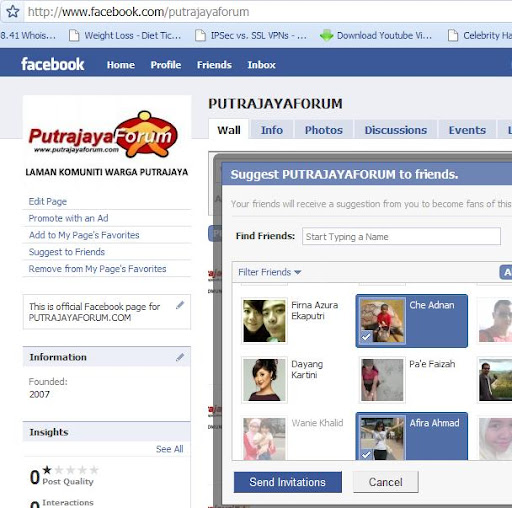Open the Inbox menu item
Viewport: 512px width, 508px height.
pyautogui.click(x=261, y=65)
